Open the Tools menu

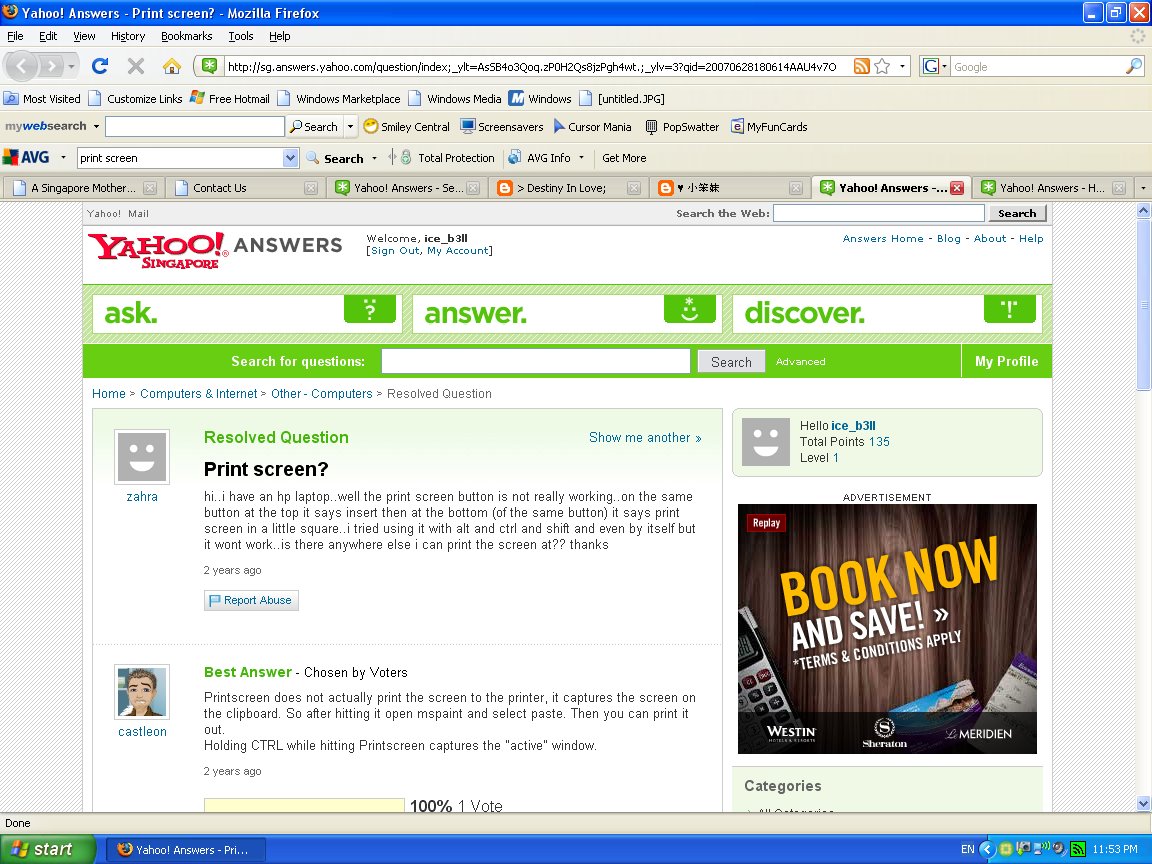[240, 36]
